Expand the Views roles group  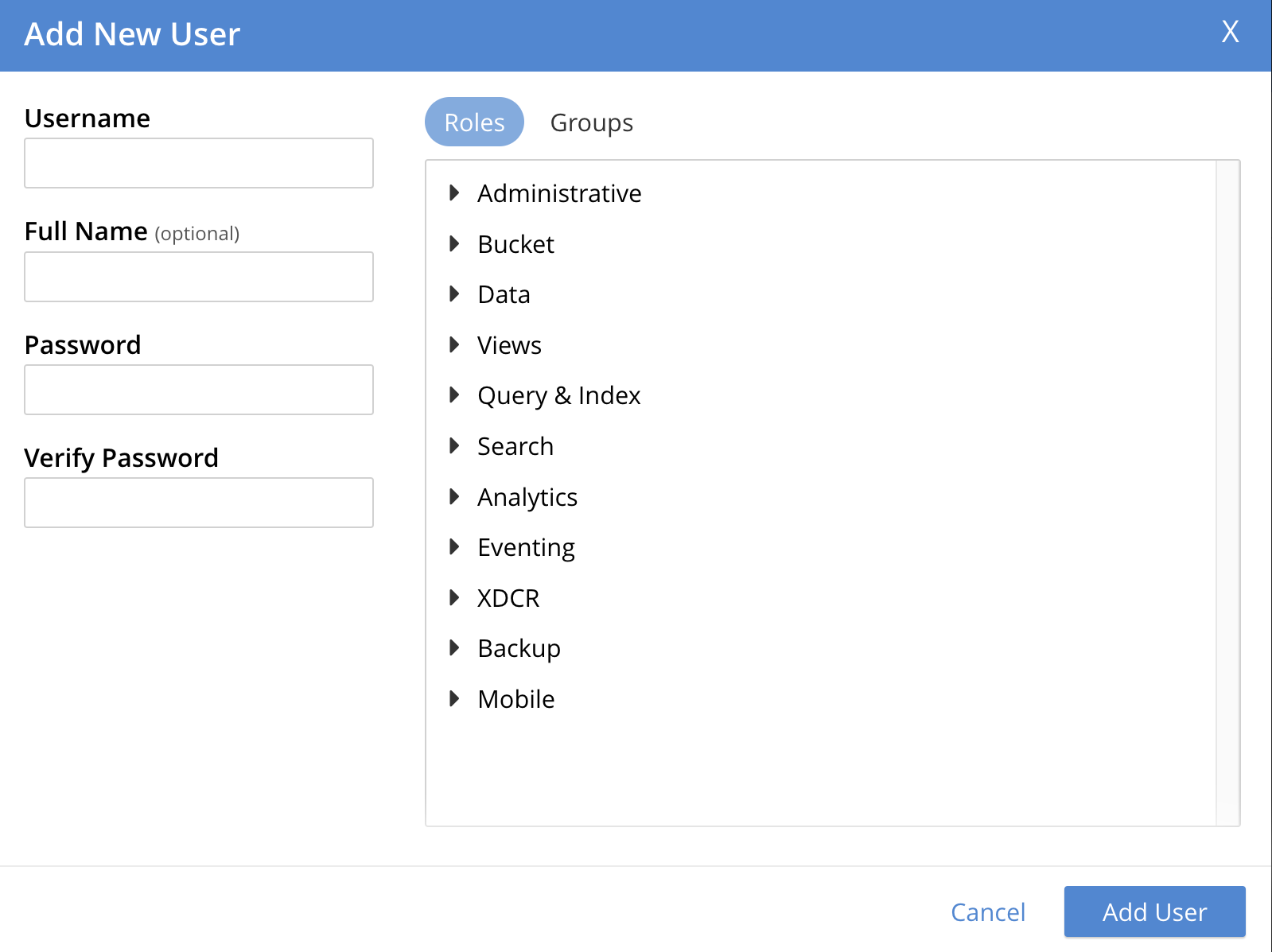click(455, 345)
